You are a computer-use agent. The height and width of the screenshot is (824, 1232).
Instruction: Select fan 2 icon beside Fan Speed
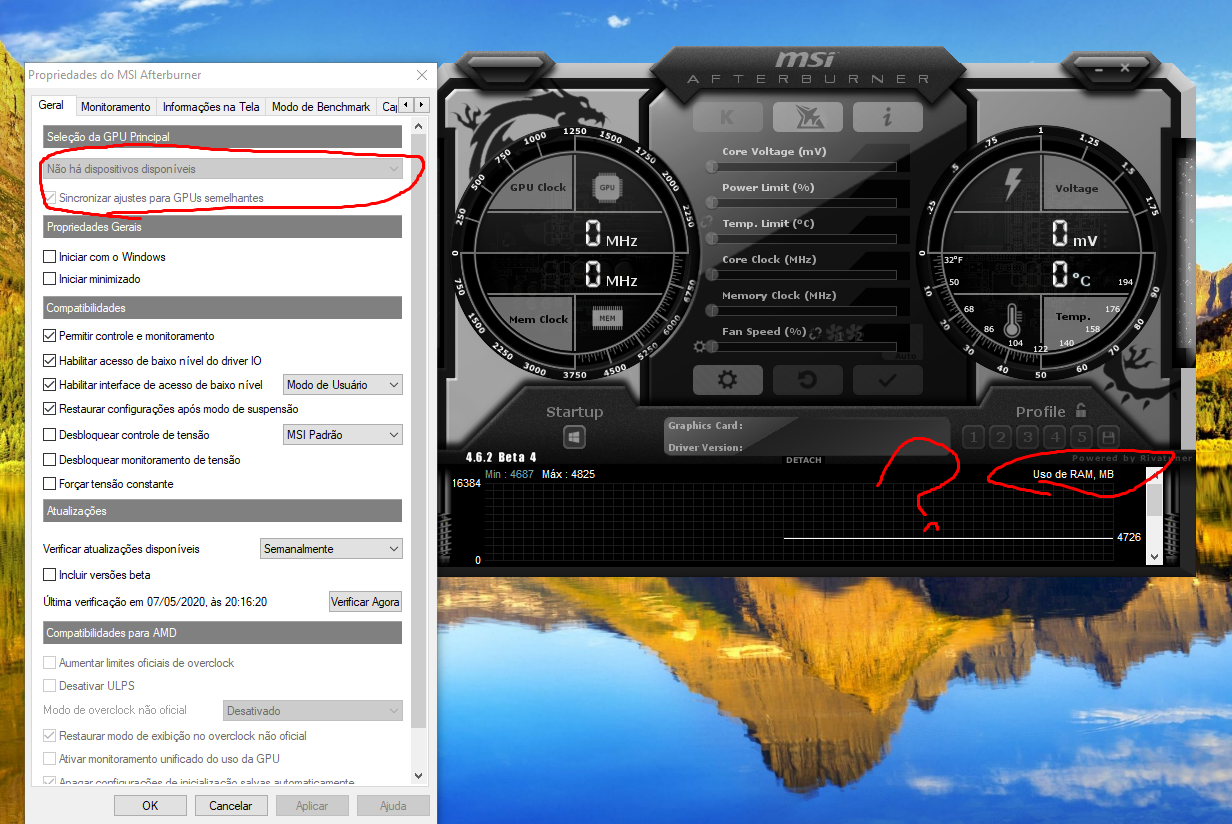tap(854, 332)
